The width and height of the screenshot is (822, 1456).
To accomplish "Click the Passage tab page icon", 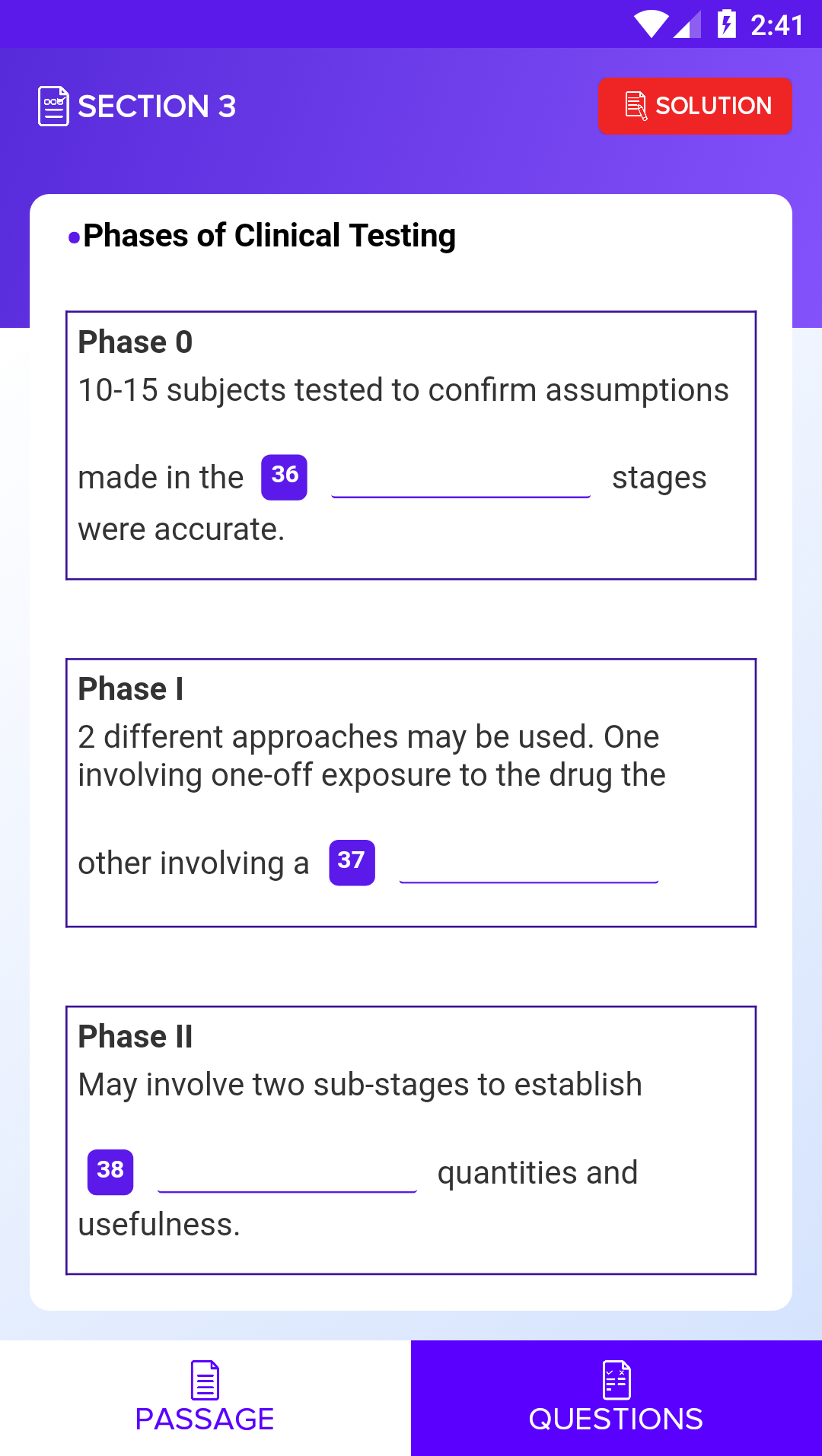I will (205, 1380).
